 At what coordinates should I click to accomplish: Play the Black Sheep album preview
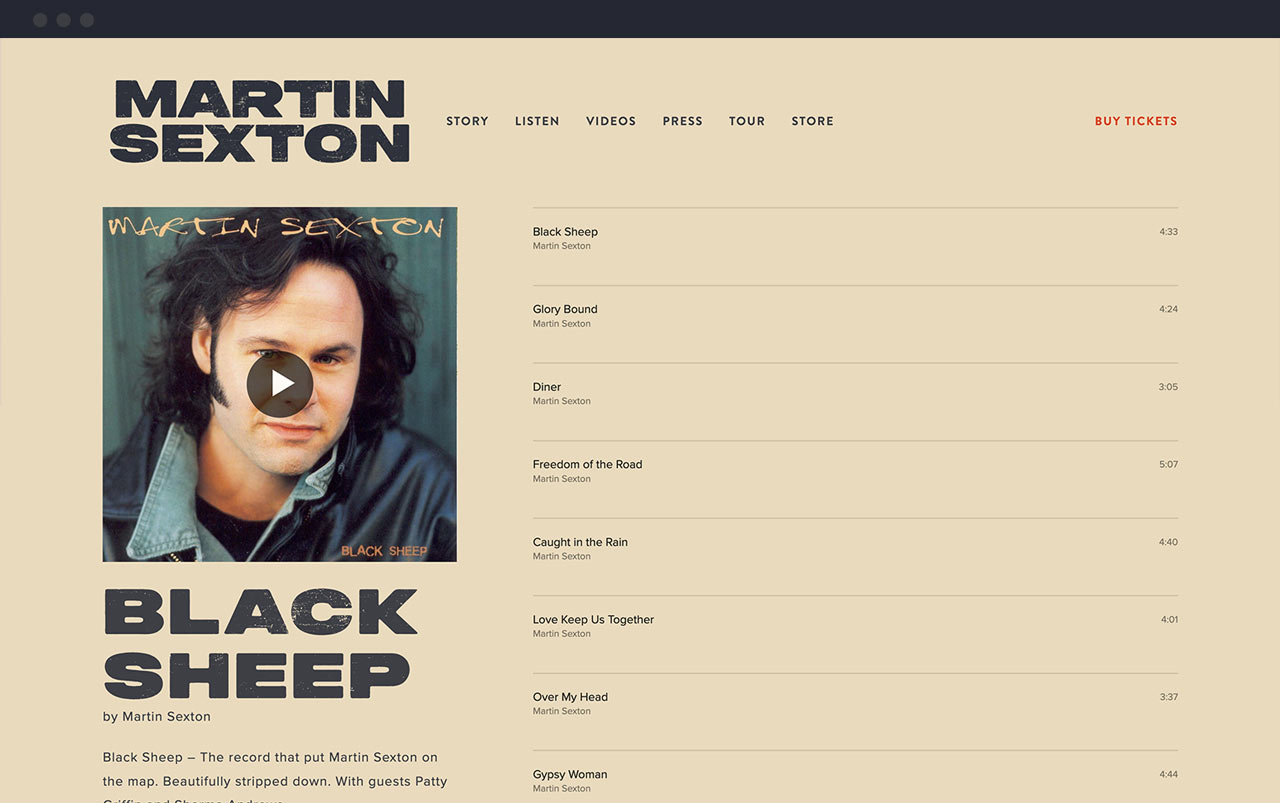[x=280, y=384]
